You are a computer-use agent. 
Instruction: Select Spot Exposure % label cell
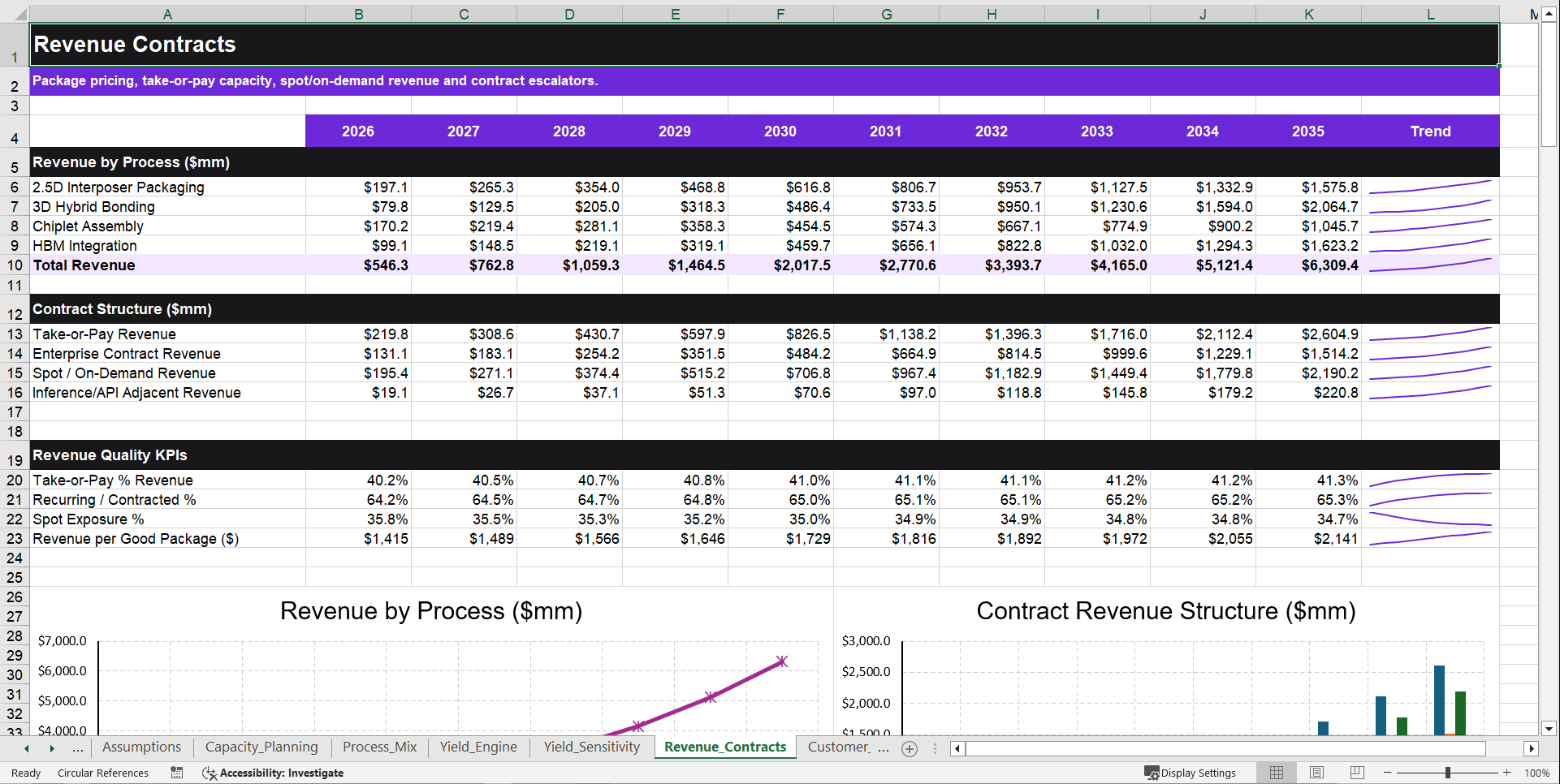tap(167, 519)
